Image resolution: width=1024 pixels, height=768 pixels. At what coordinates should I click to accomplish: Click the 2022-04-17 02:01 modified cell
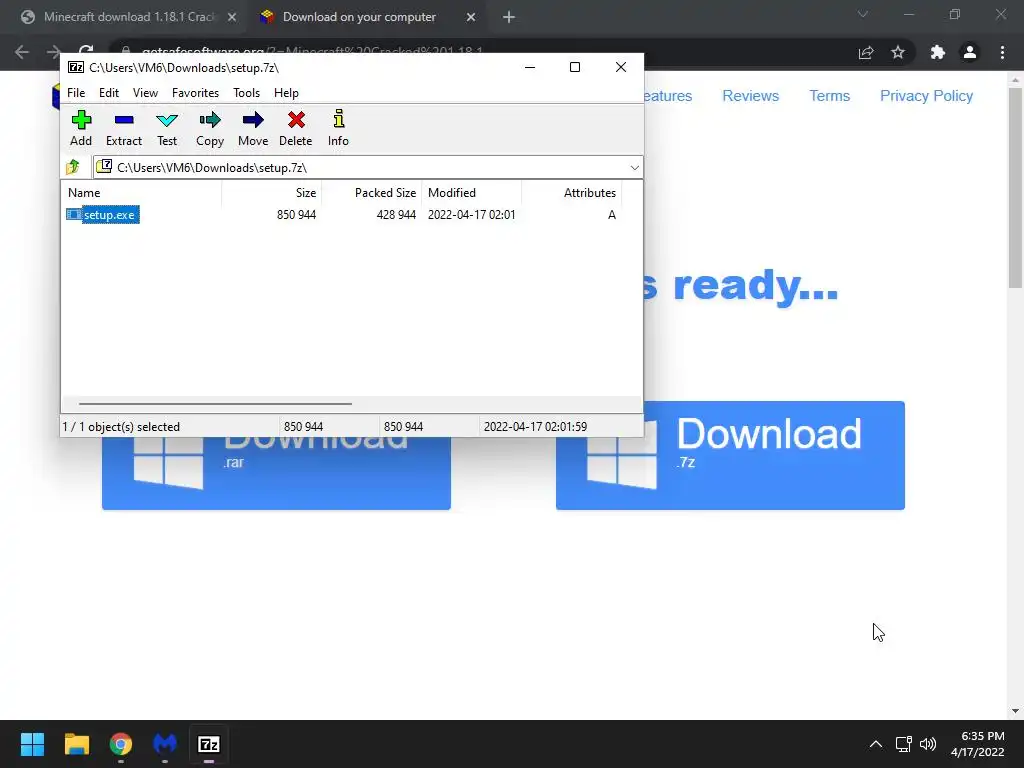coord(472,215)
